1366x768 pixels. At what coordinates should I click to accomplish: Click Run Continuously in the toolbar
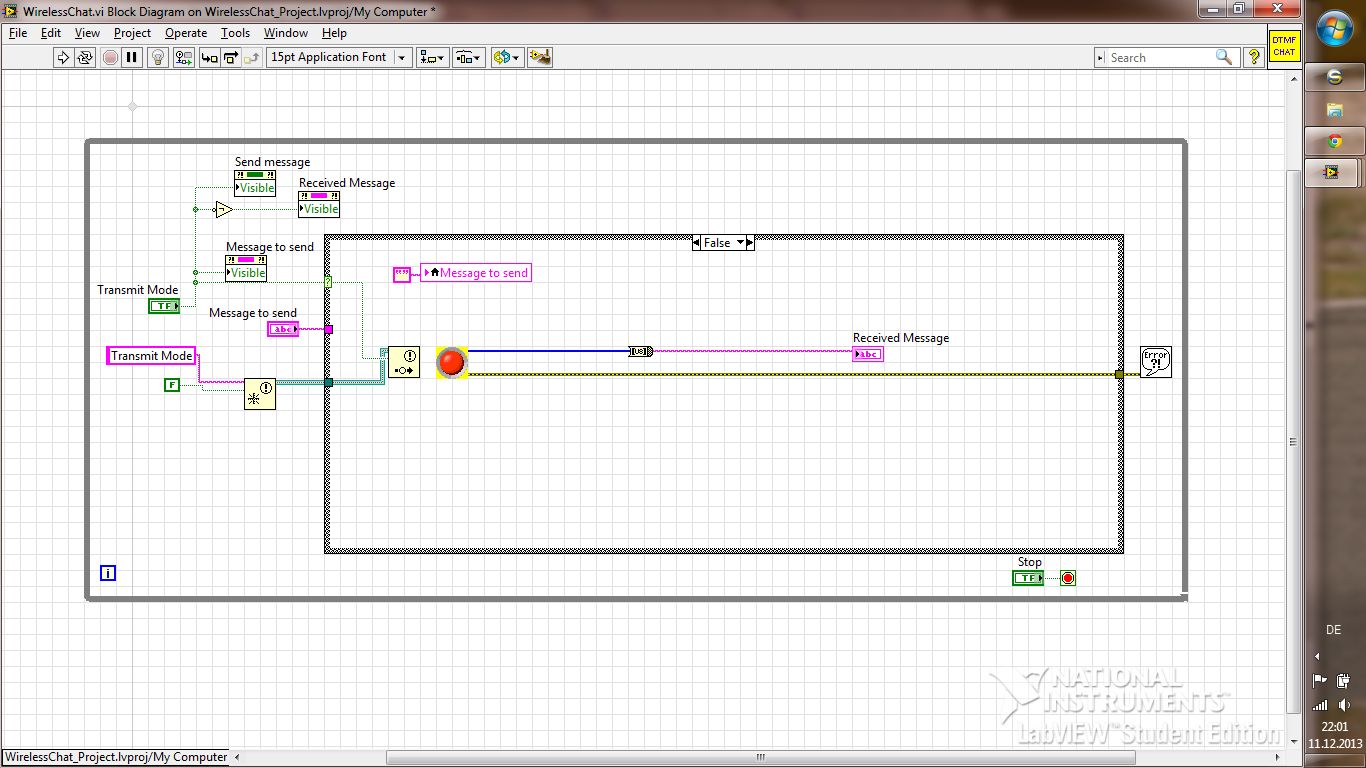(x=85, y=58)
